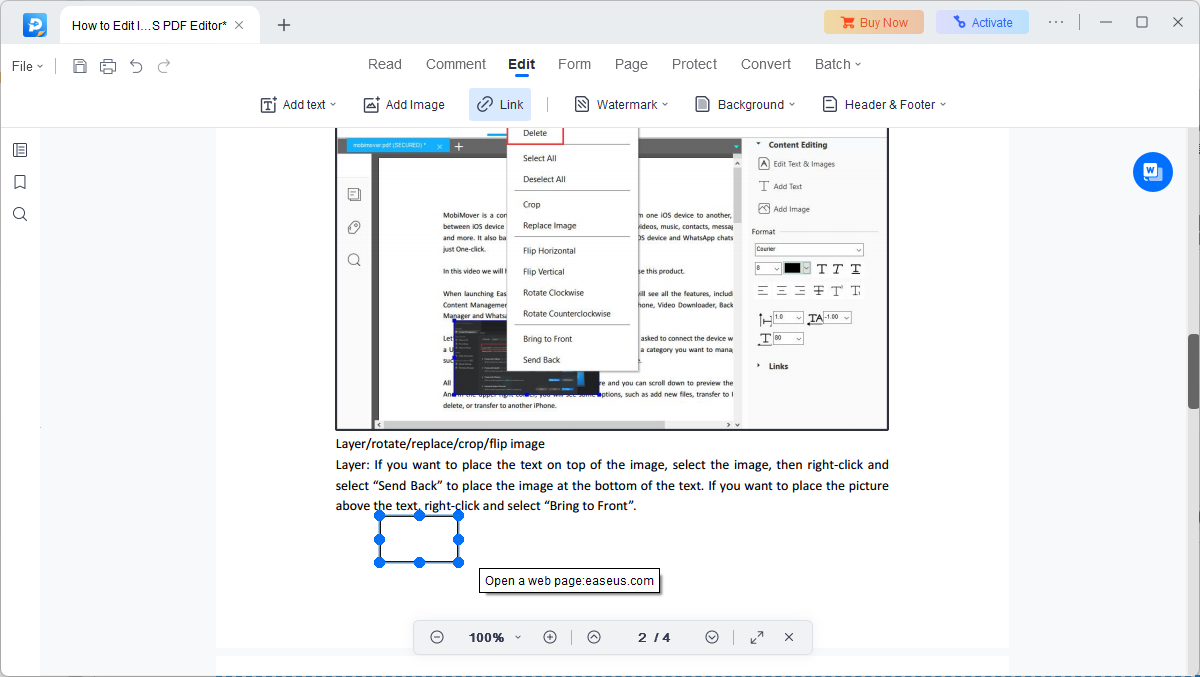Open the Batch menu dropdown
Image resolution: width=1200 pixels, height=677 pixels.
(x=838, y=64)
